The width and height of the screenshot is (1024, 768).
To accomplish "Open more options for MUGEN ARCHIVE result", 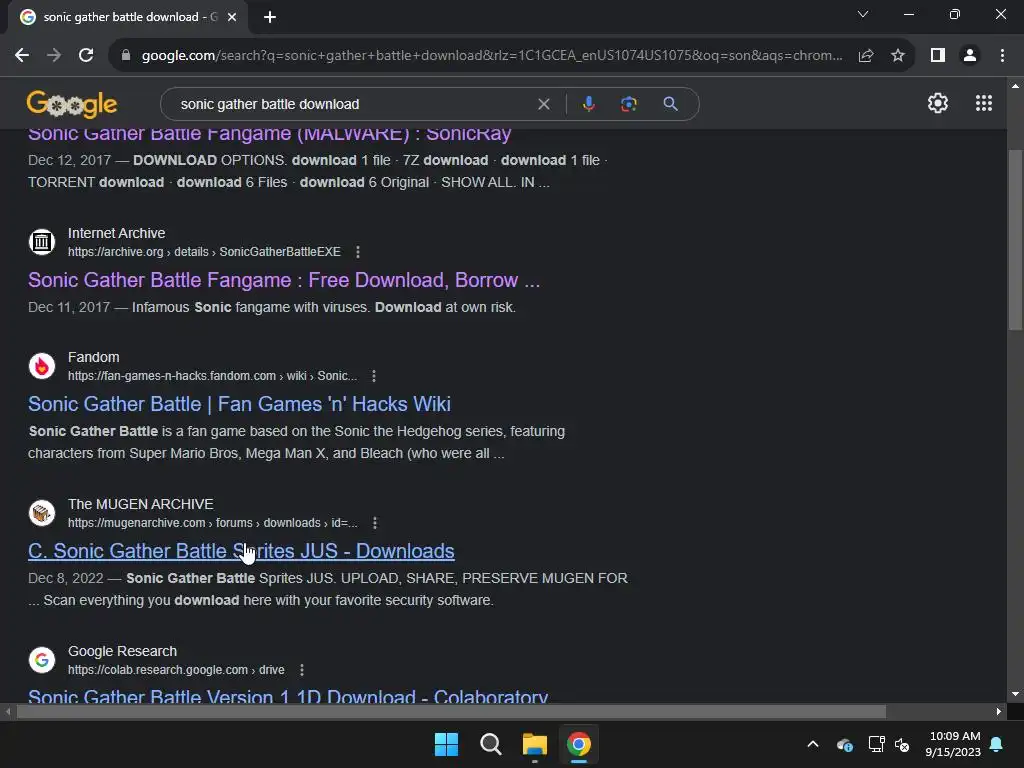I will click(374, 523).
